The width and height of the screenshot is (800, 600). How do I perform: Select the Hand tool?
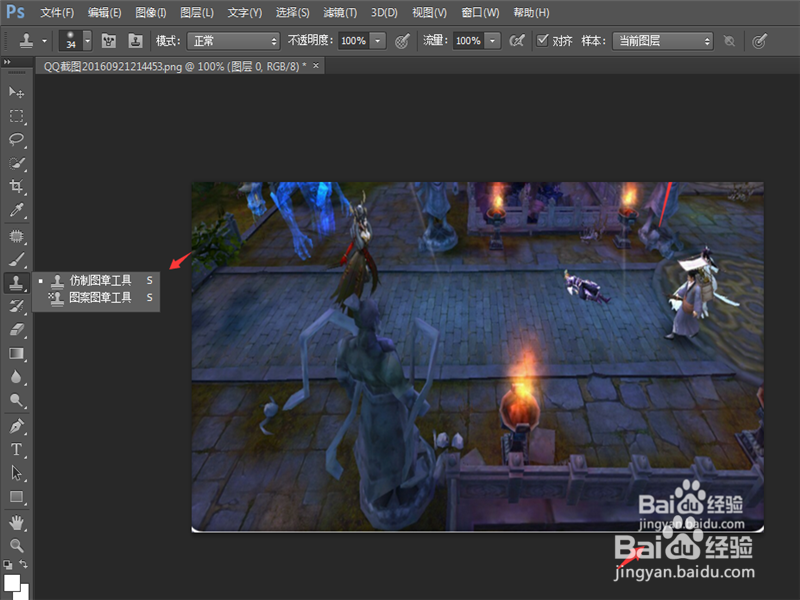[x=16, y=522]
